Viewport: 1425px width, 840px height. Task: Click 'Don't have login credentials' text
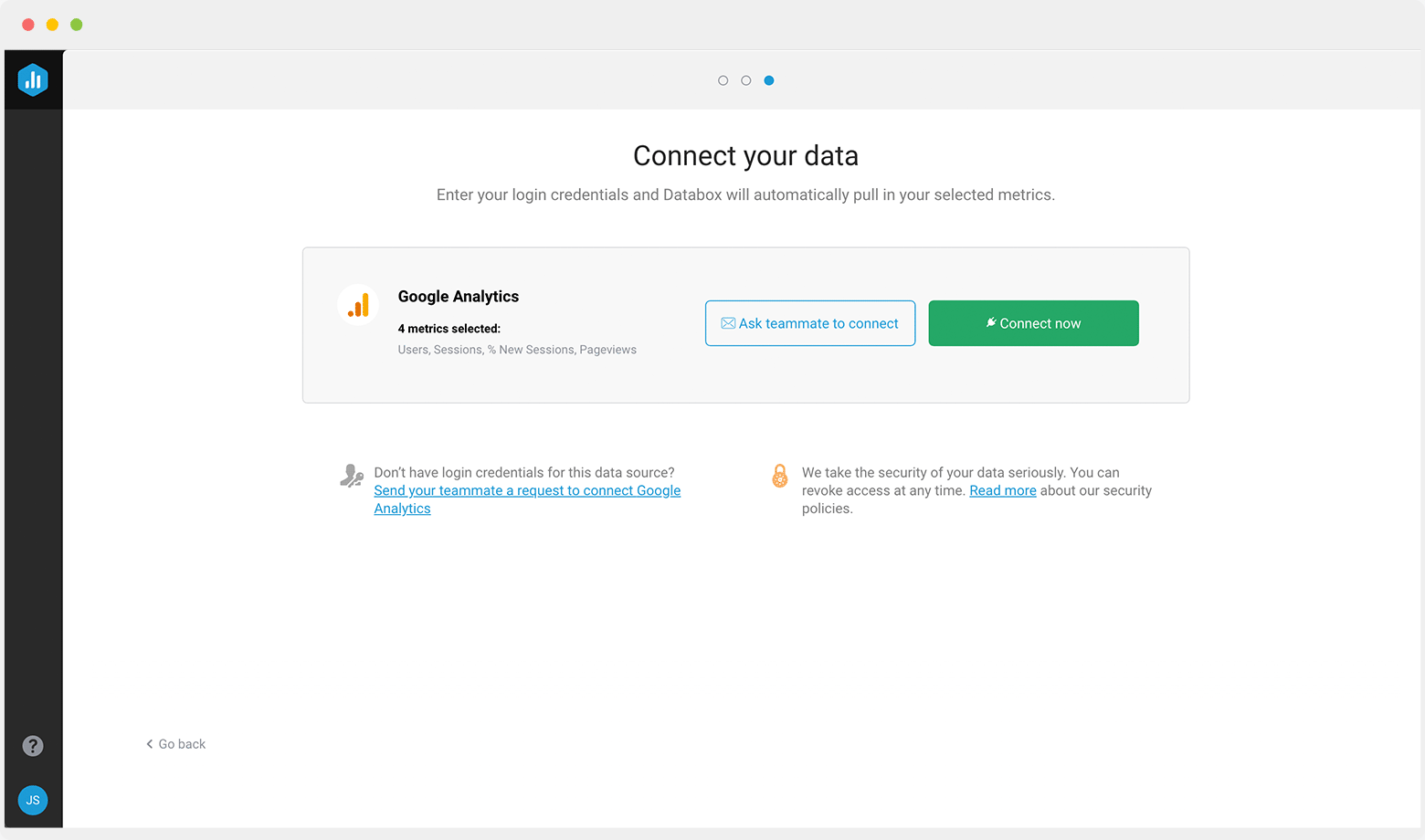click(x=524, y=472)
